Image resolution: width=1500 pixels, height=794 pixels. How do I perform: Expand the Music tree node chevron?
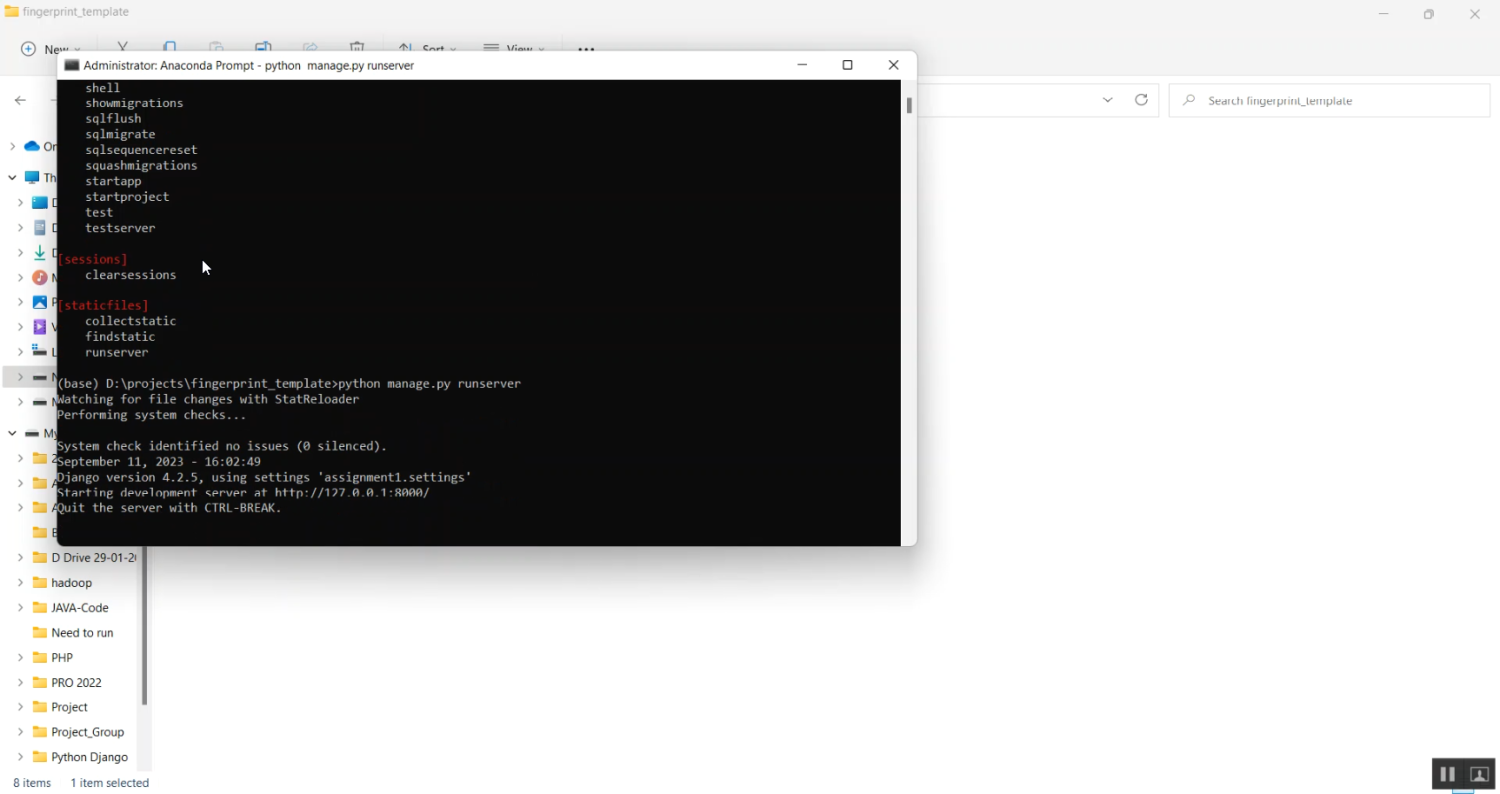pos(20,278)
